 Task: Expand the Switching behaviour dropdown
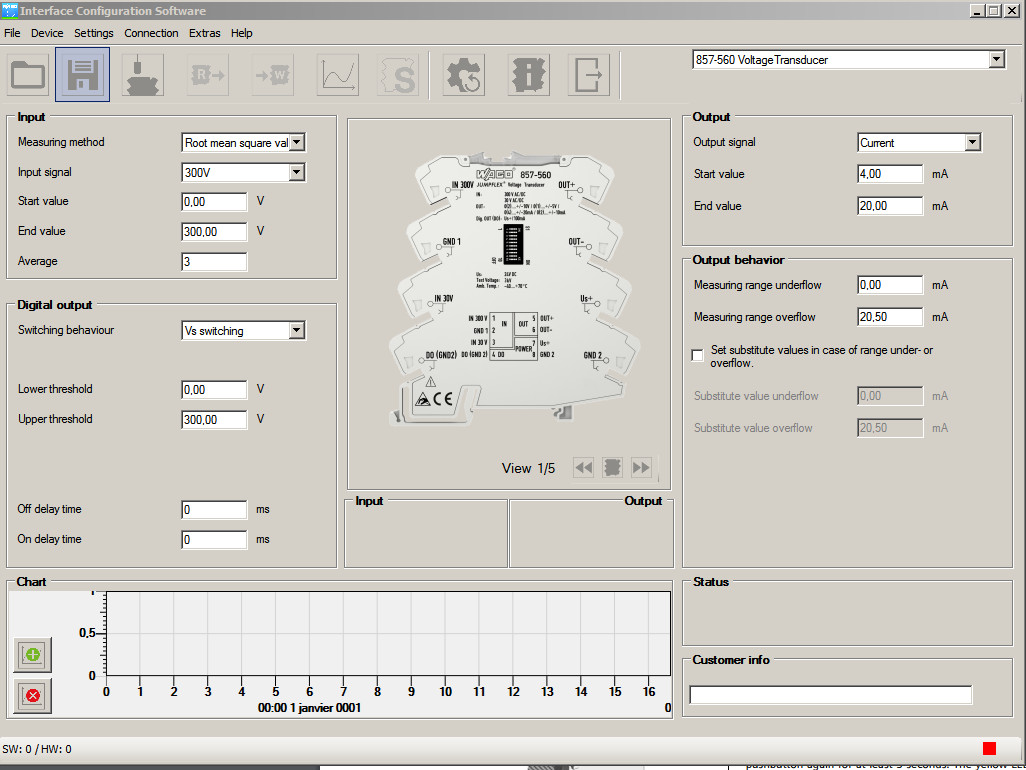[x=296, y=331]
